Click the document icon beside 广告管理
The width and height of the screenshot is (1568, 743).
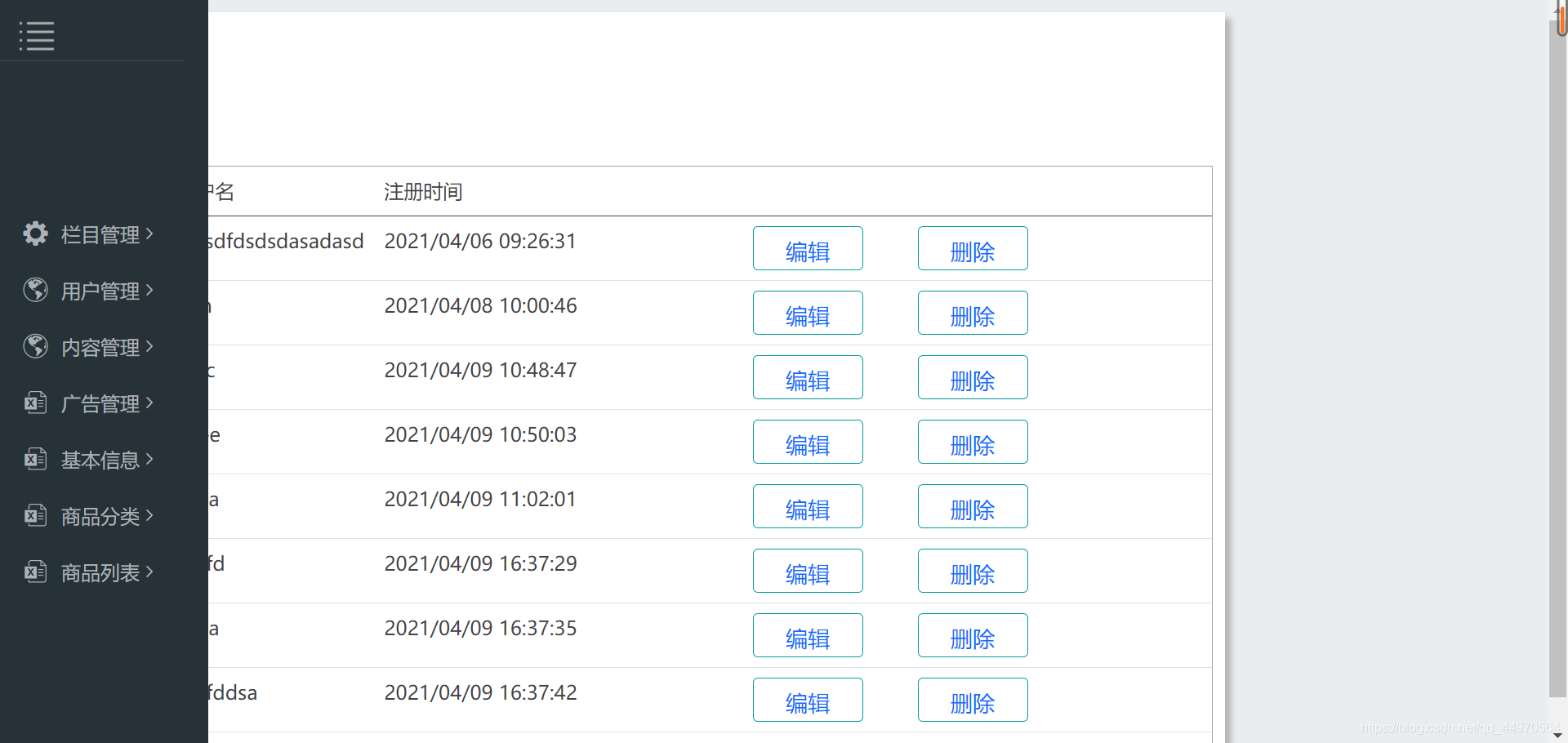click(x=35, y=402)
